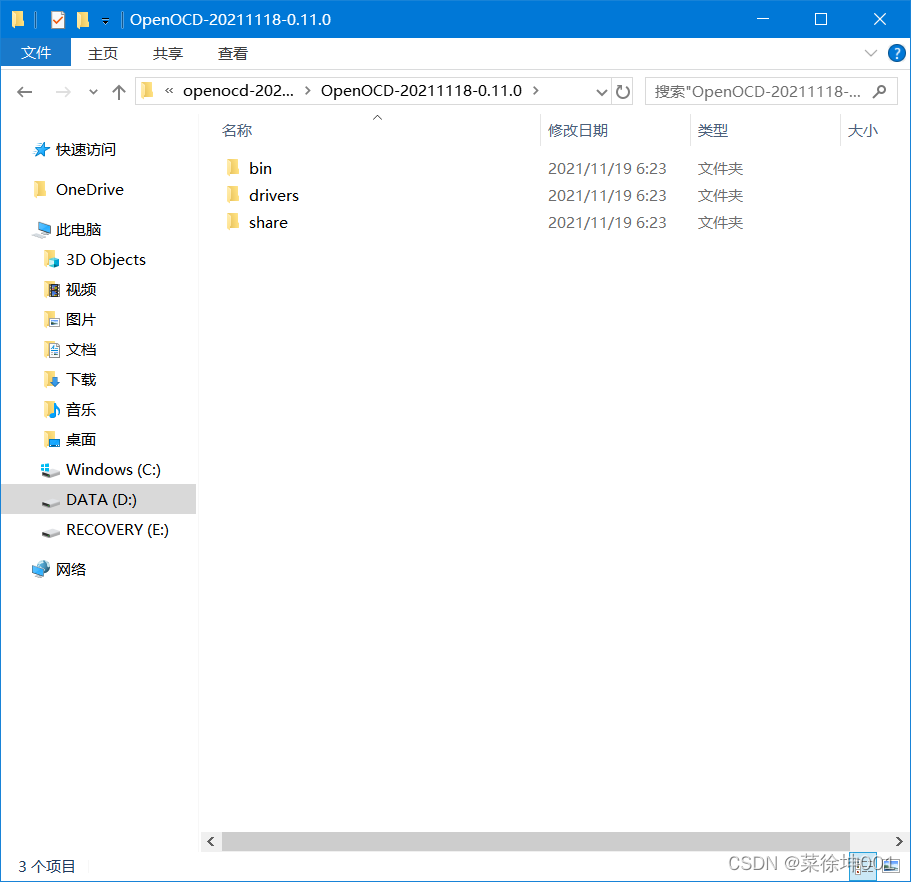Screen dimensions: 911x882
Task: Click the Windows (C:) drive icon
Action: [50, 470]
